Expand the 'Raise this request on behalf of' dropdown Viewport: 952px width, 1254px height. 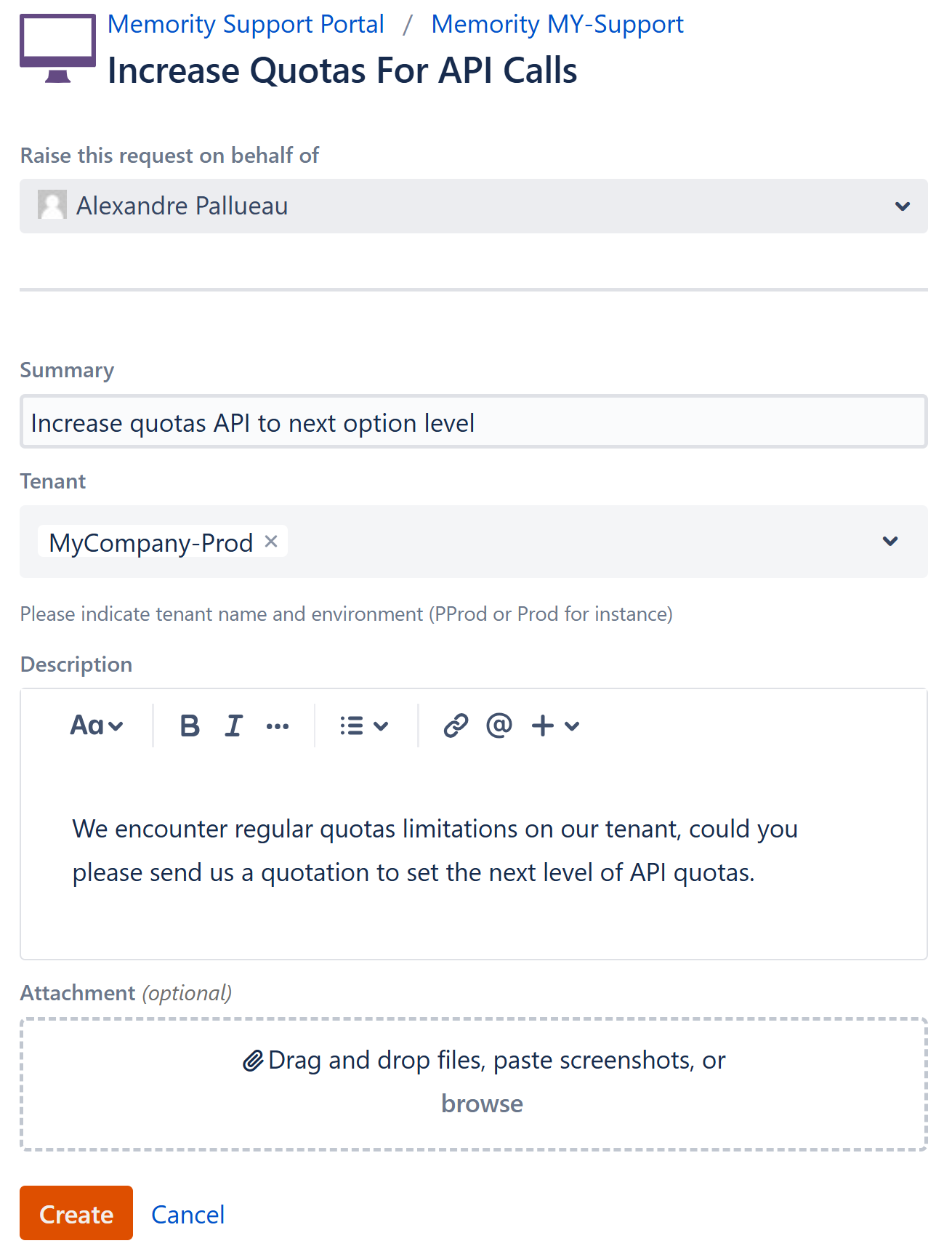click(x=903, y=206)
